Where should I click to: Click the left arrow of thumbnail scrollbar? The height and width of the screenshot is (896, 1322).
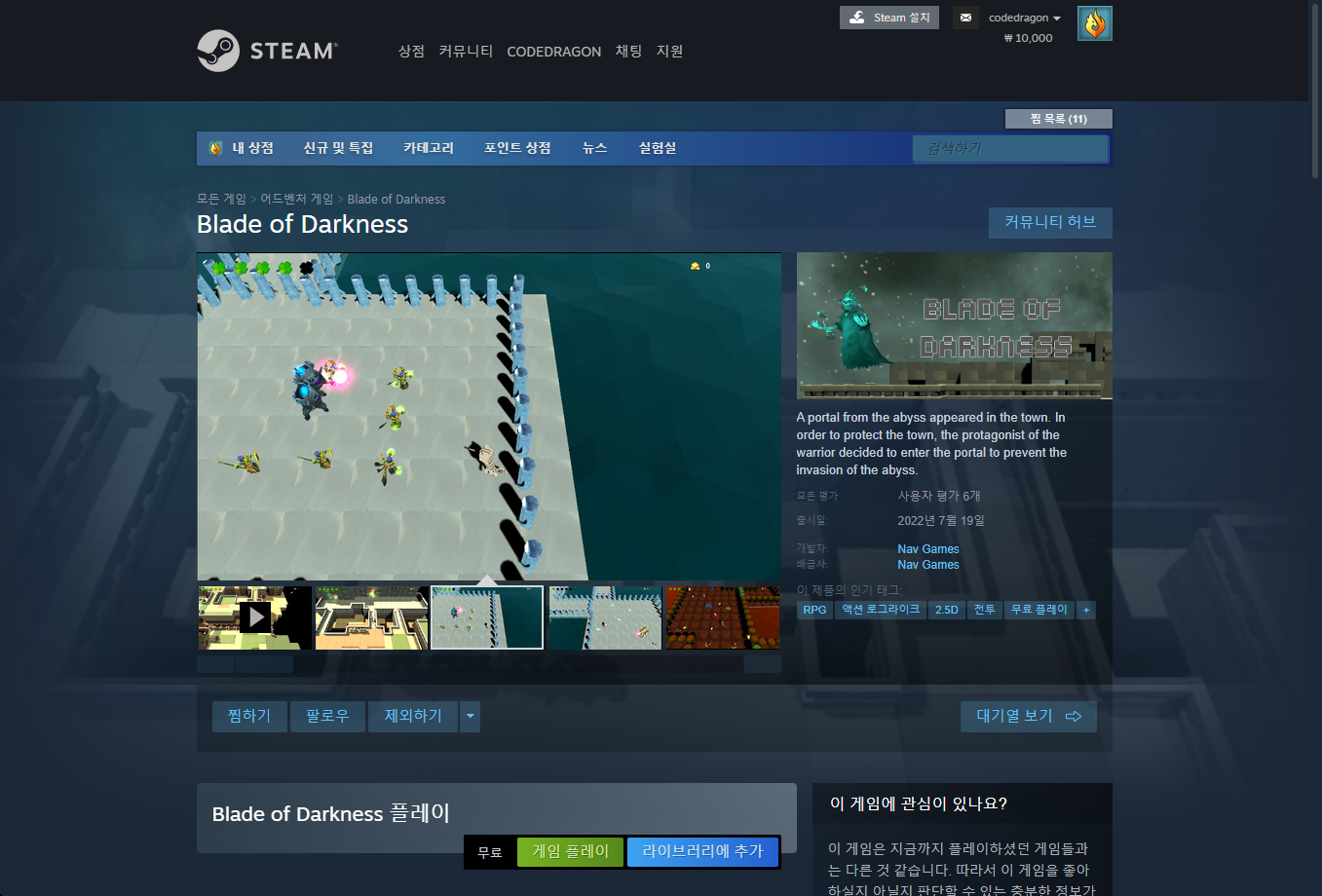coord(215,664)
